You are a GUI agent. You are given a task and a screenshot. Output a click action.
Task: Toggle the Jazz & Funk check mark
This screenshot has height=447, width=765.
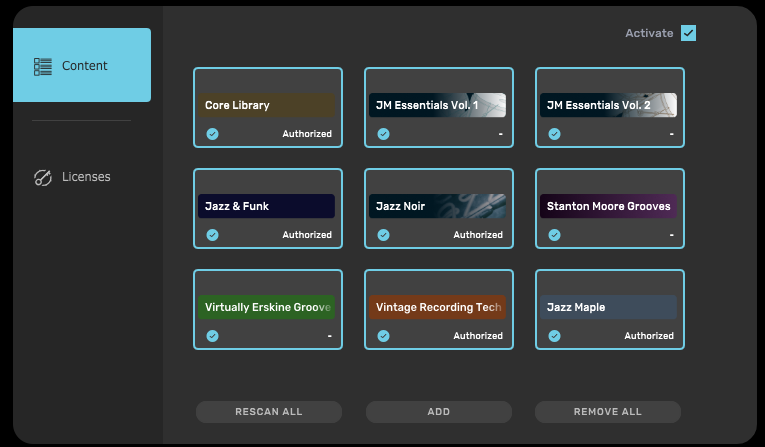point(212,235)
